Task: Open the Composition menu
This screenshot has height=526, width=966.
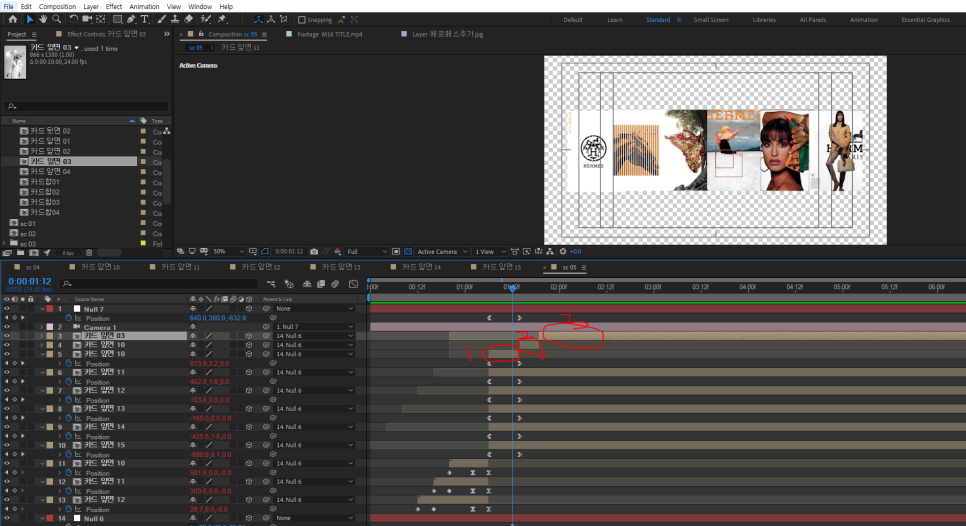Action: pos(57,6)
